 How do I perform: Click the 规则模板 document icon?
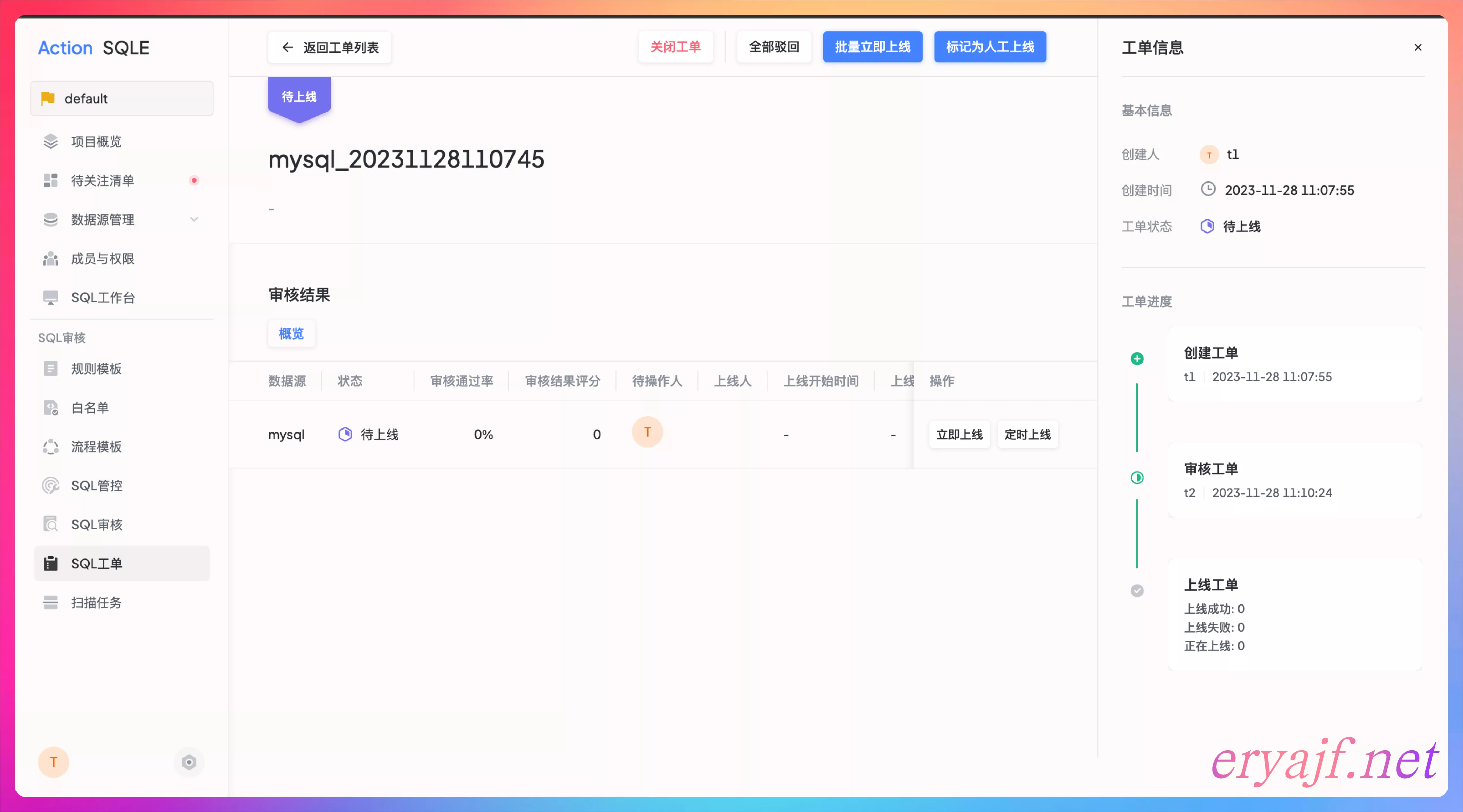(x=50, y=369)
